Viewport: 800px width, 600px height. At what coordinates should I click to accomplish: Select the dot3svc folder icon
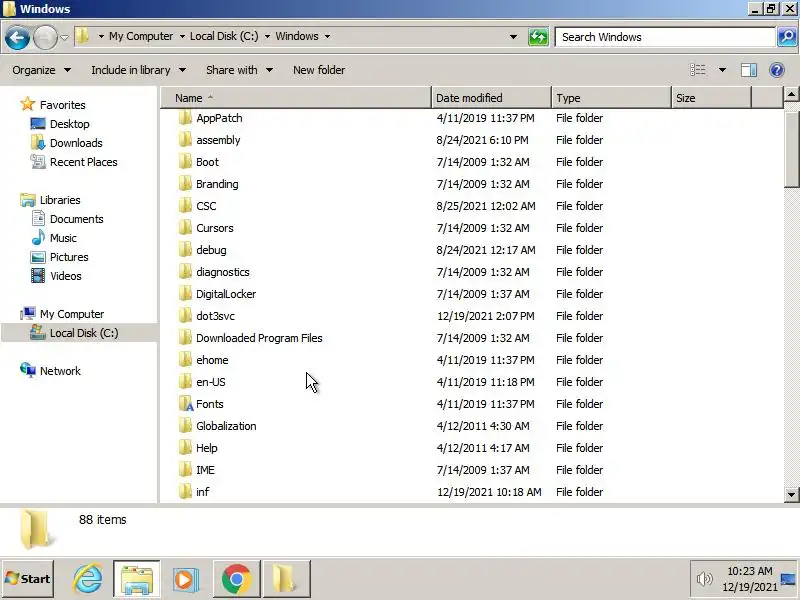click(x=185, y=316)
